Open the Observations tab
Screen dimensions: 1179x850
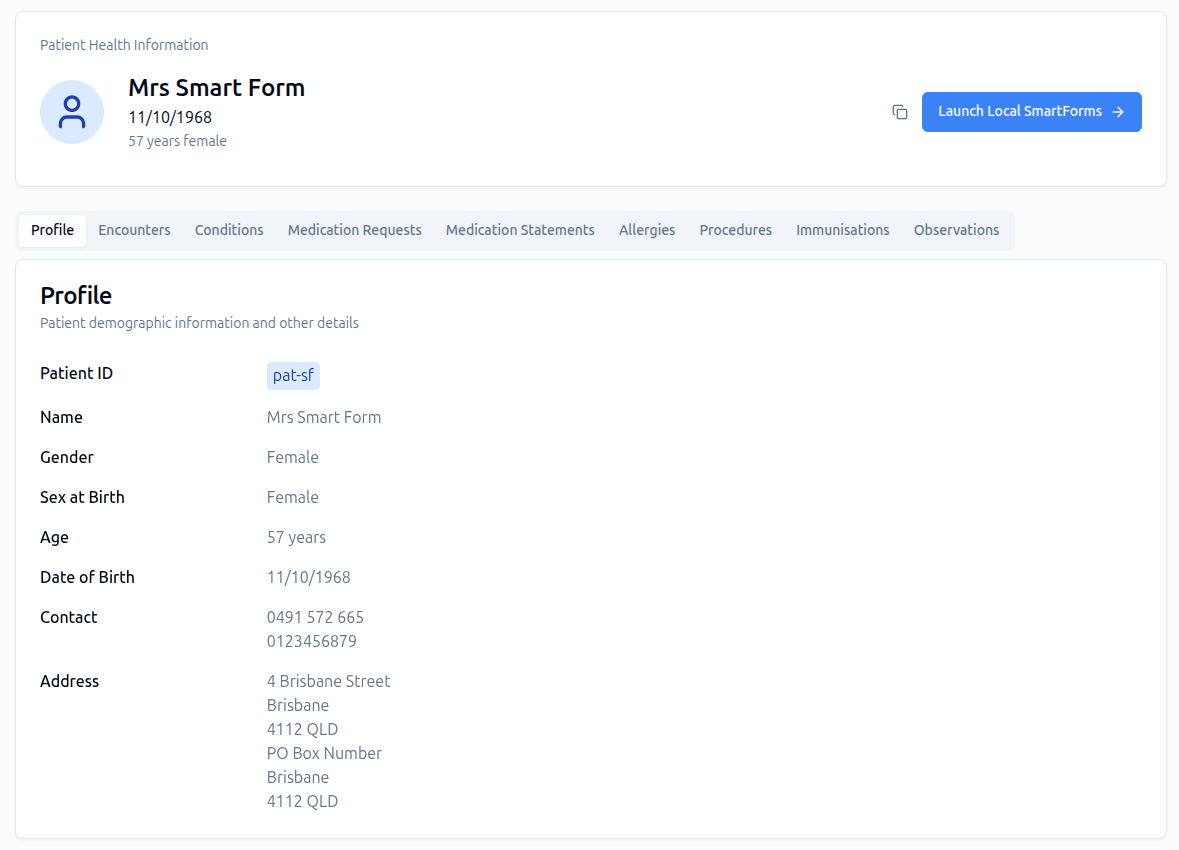tap(956, 230)
